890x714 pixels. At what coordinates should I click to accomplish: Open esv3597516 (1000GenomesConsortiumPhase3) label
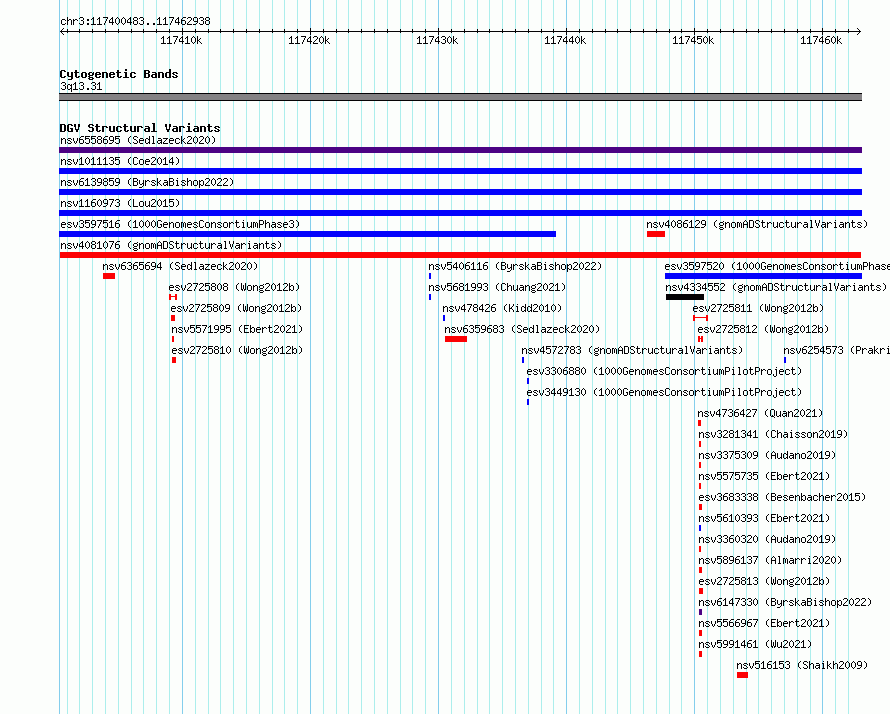[x=180, y=224]
